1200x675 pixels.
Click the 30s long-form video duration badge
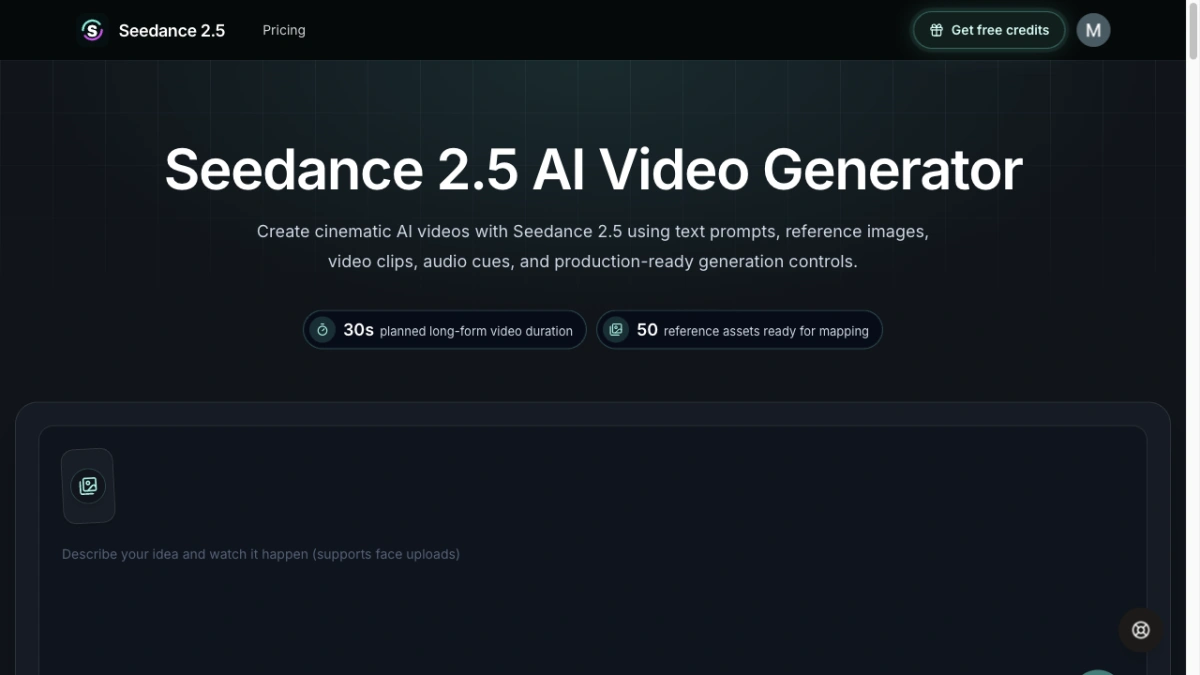(x=445, y=330)
